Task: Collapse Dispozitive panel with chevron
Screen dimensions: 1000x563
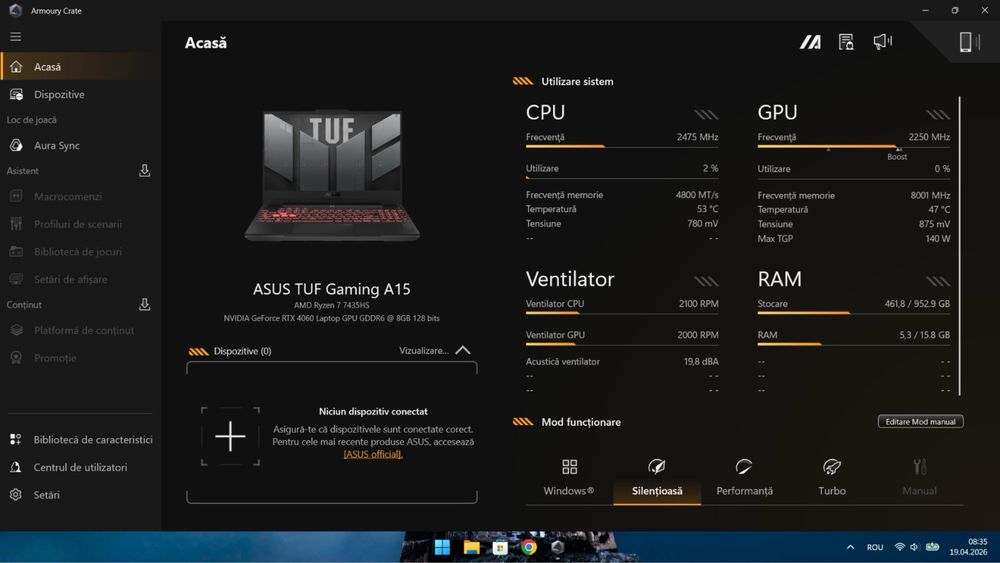Action: [463, 350]
